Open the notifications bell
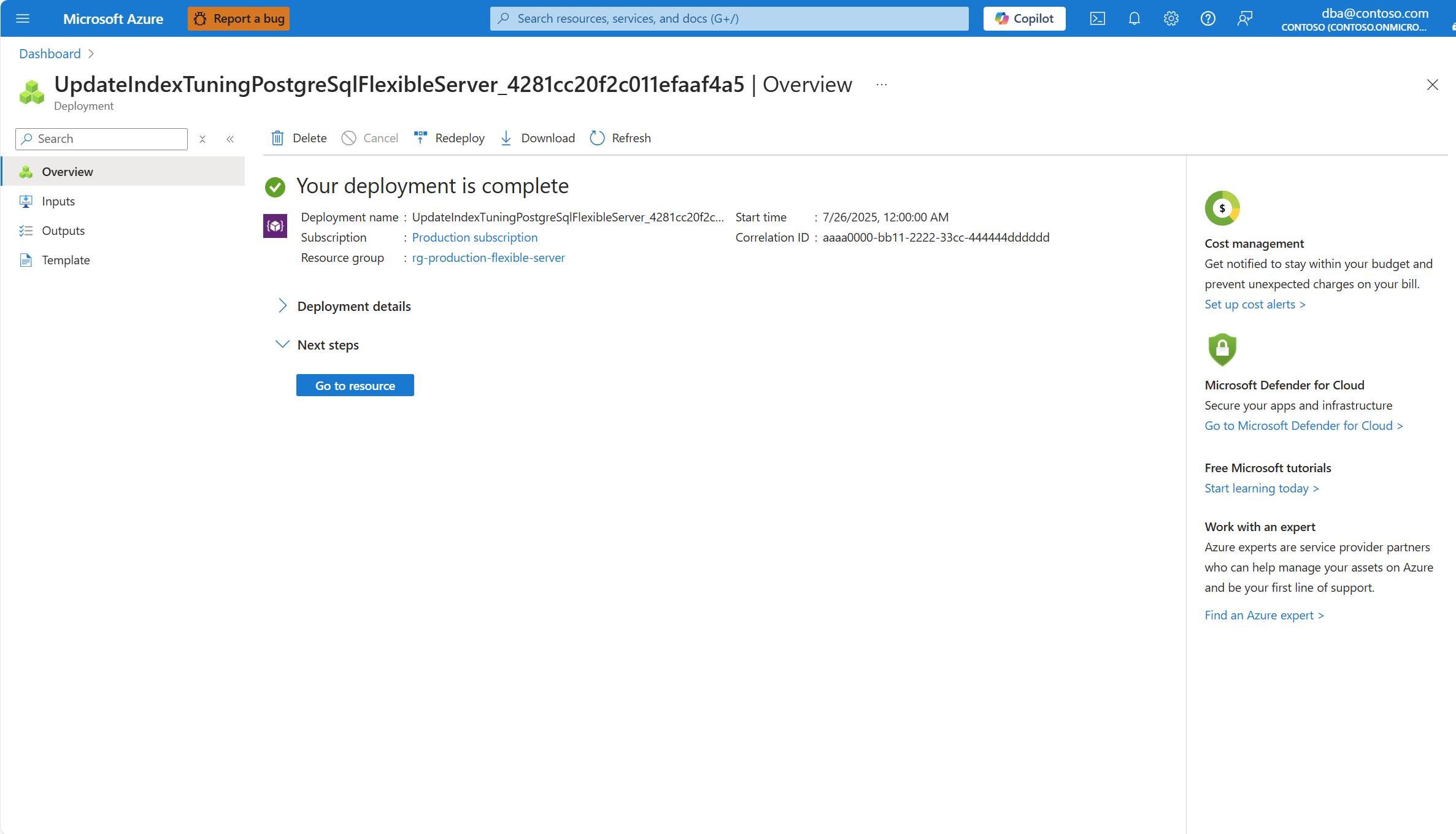Viewport: 1456px width, 834px height. click(x=1134, y=18)
